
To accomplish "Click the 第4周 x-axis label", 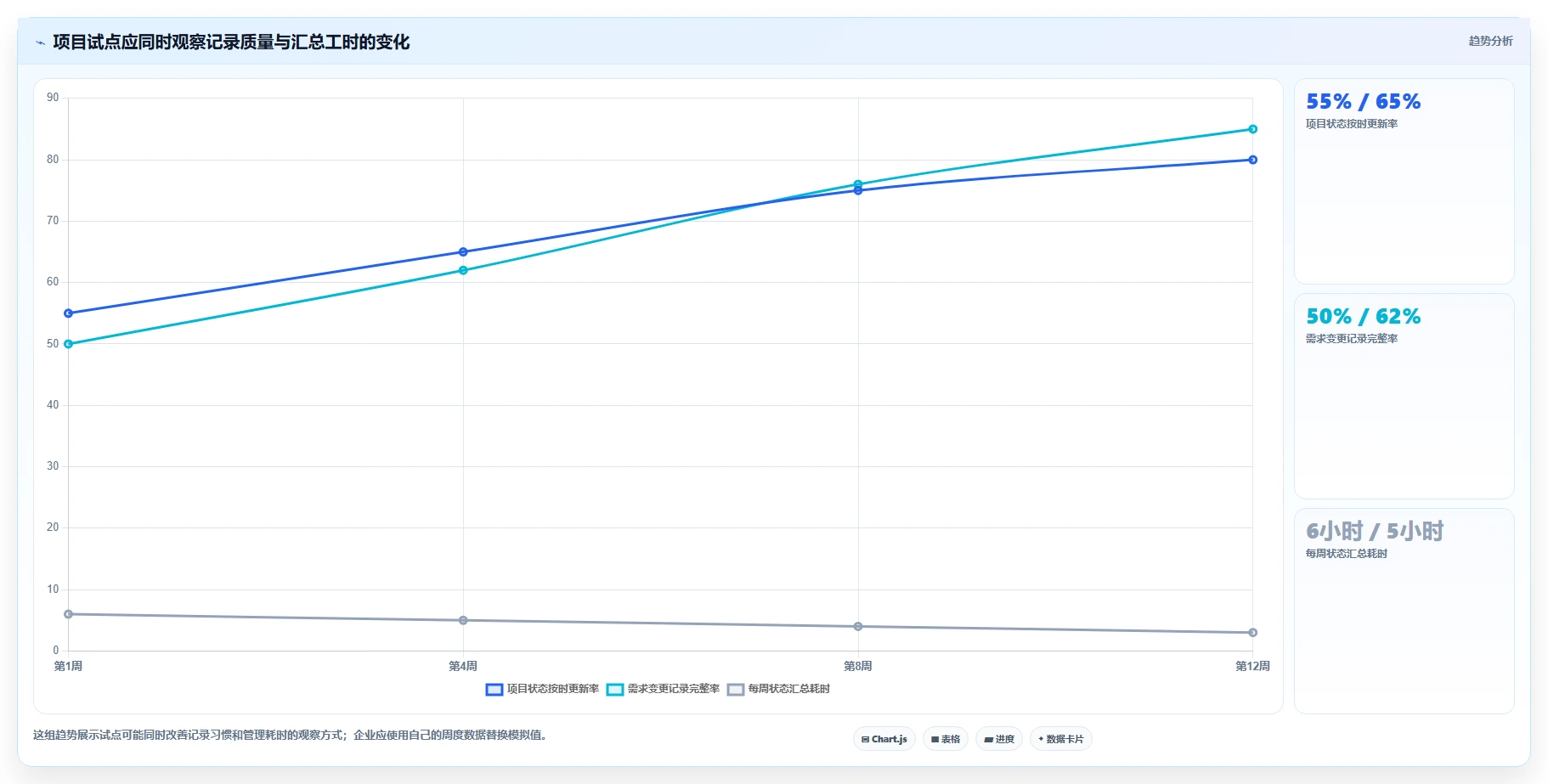I will point(463,666).
